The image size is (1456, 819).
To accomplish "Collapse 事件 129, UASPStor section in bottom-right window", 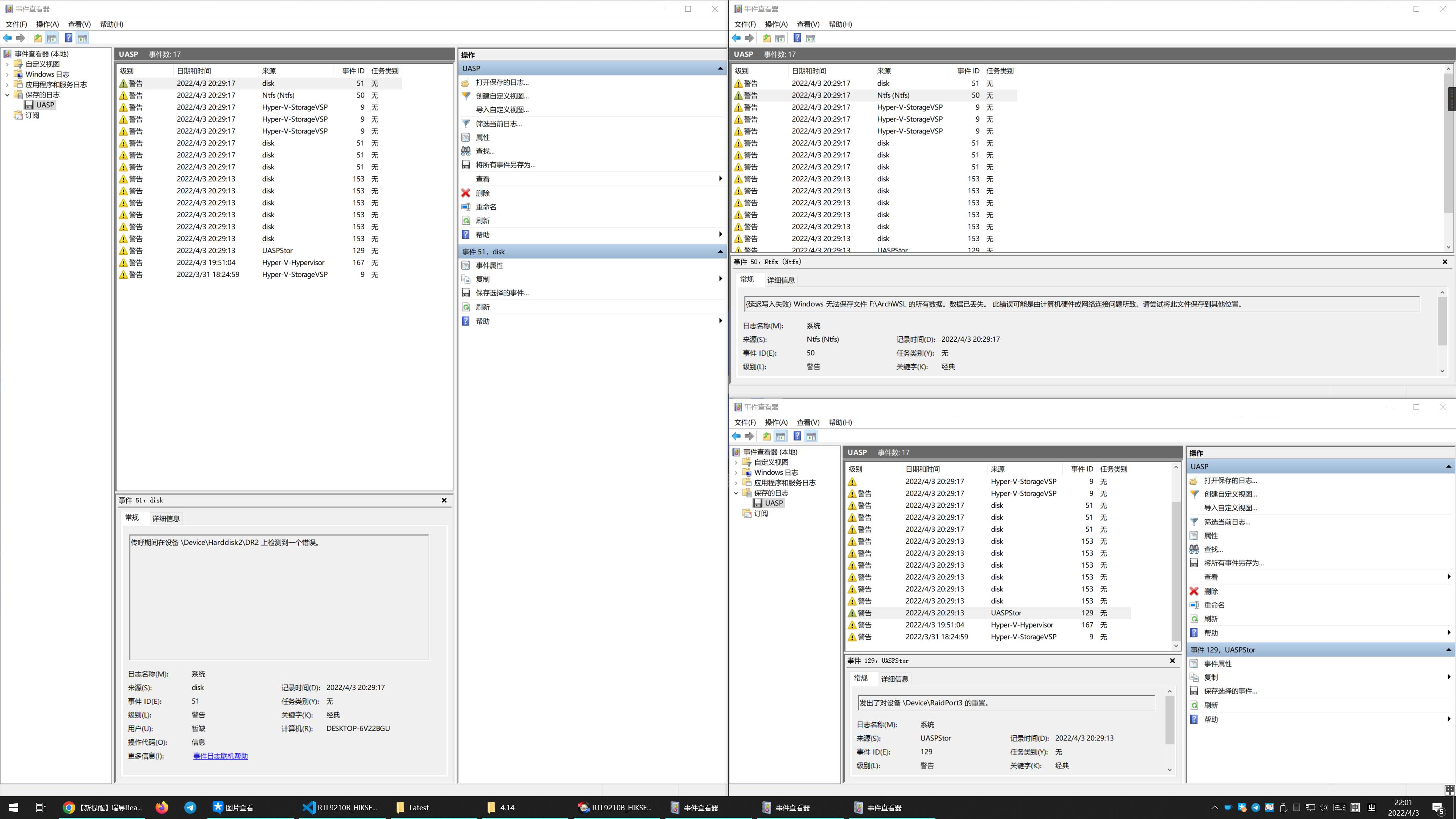I will (1448, 650).
